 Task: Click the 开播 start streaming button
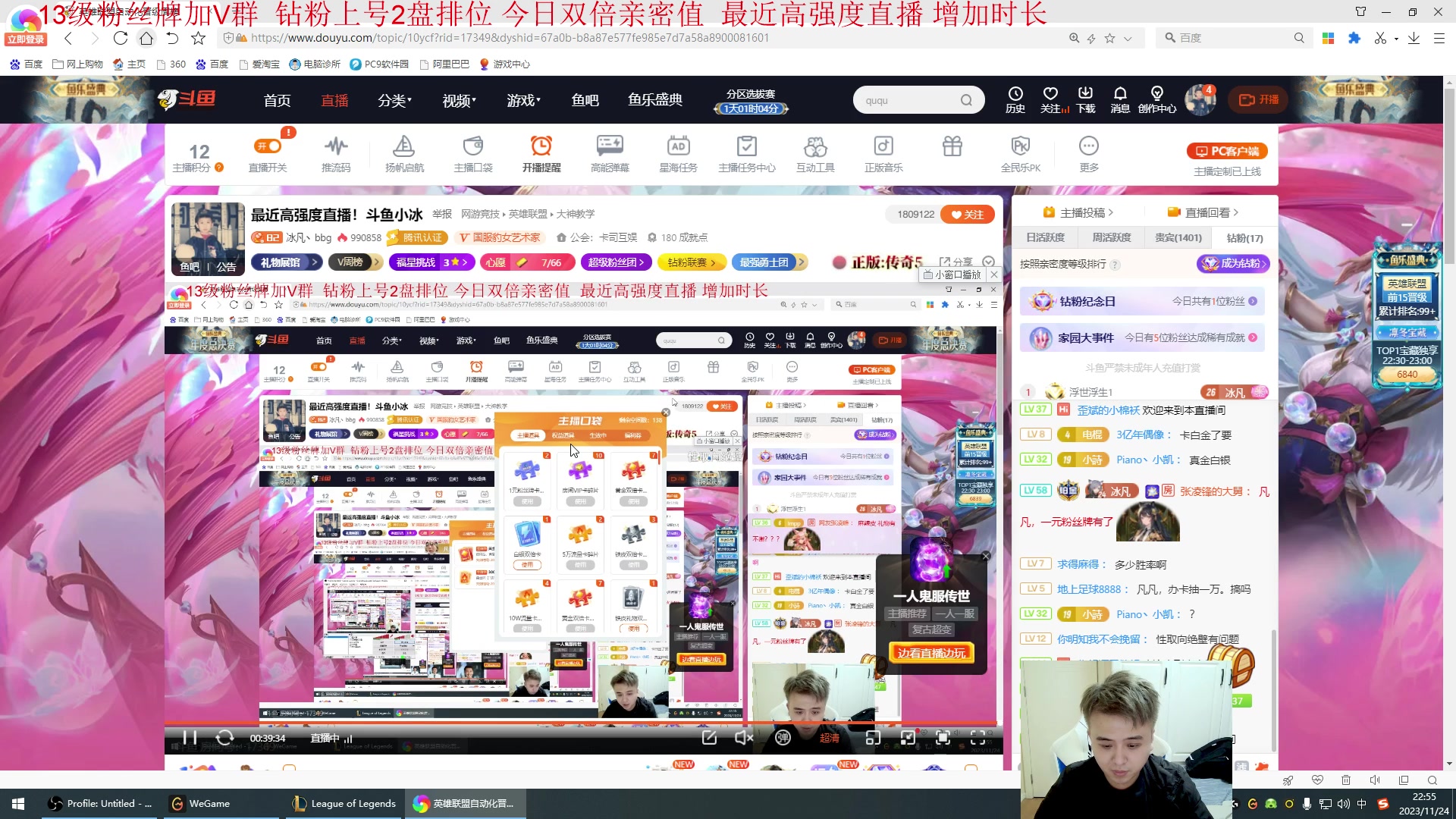(1259, 99)
